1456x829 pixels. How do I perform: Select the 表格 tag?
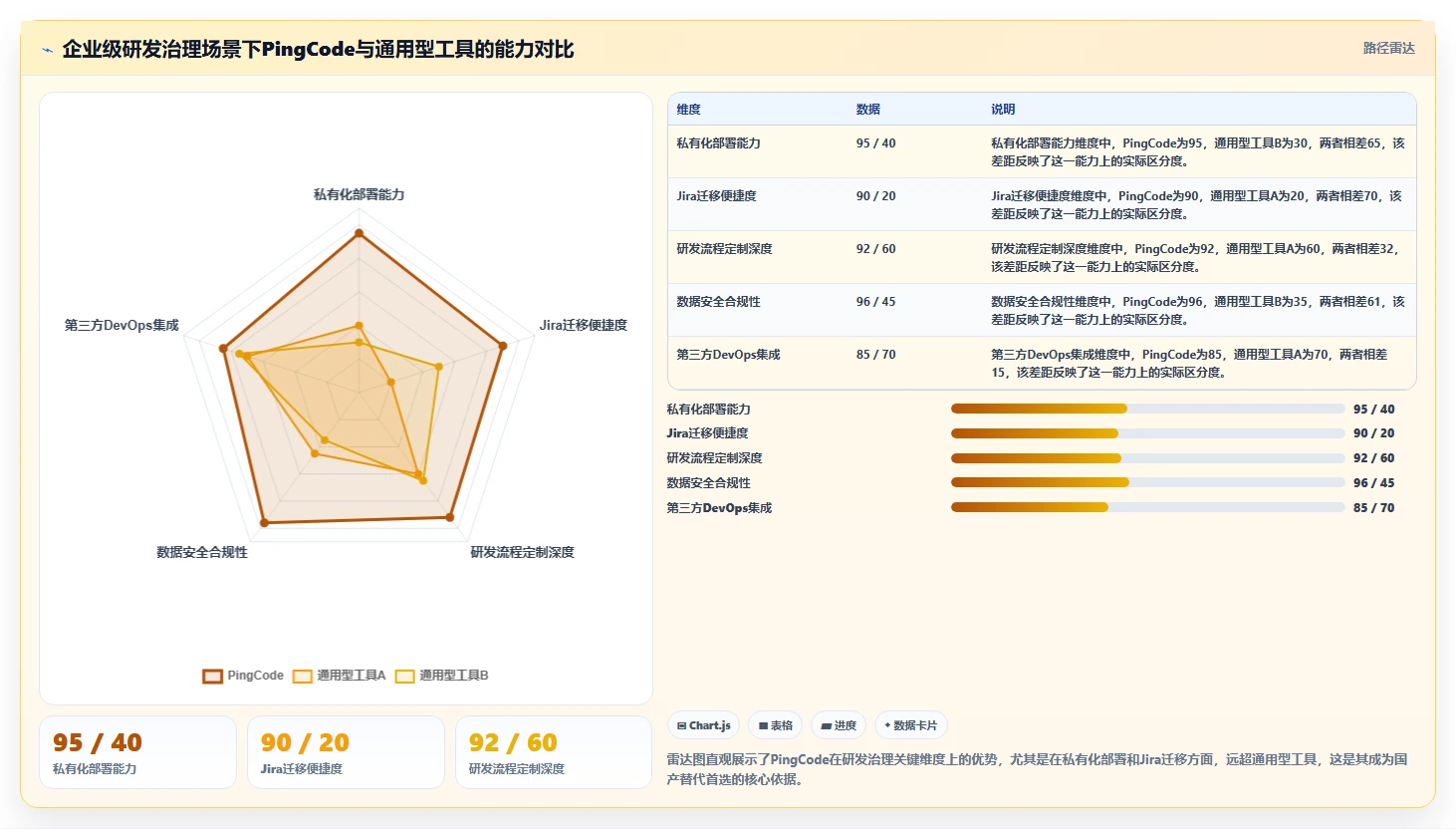[776, 725]
